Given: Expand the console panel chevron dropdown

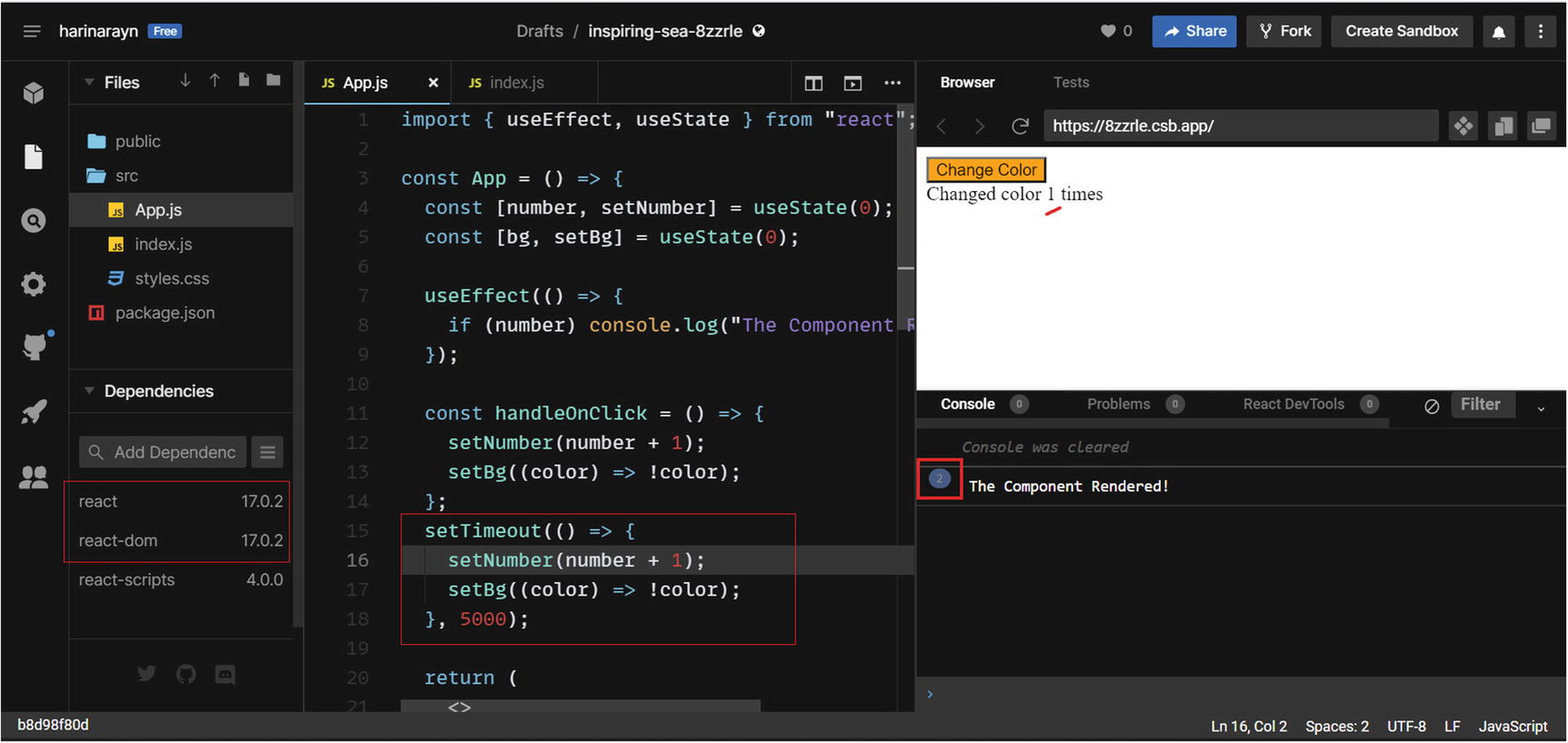Looking at the screenshot, I should click(1541, 408).
